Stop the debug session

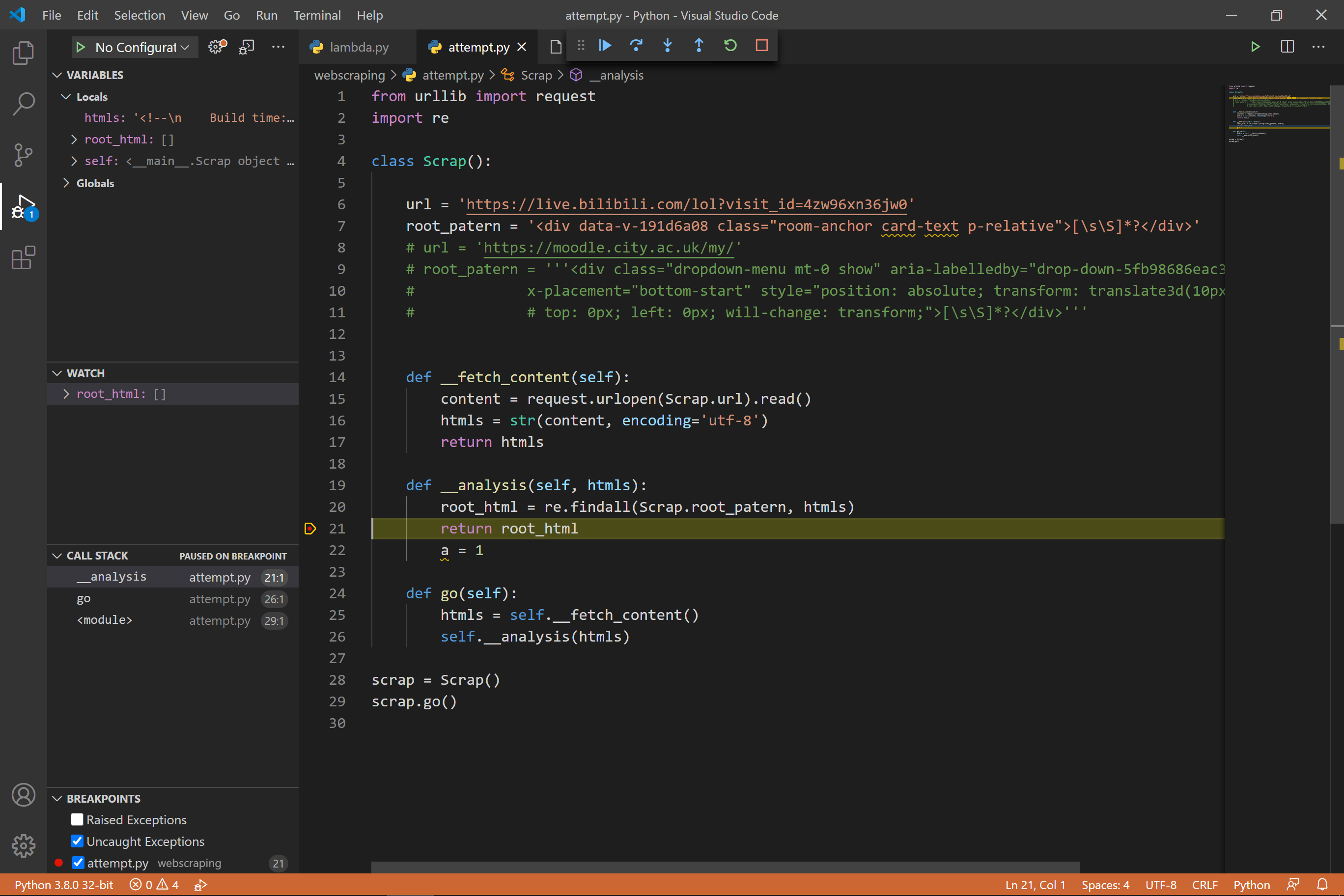tap(762, 45)
